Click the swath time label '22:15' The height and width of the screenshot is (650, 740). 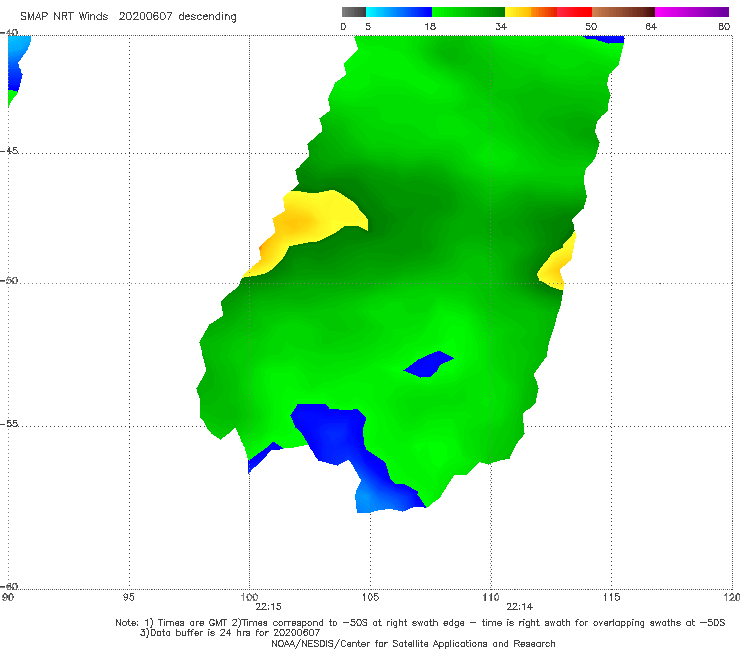(x=268, y=607)
